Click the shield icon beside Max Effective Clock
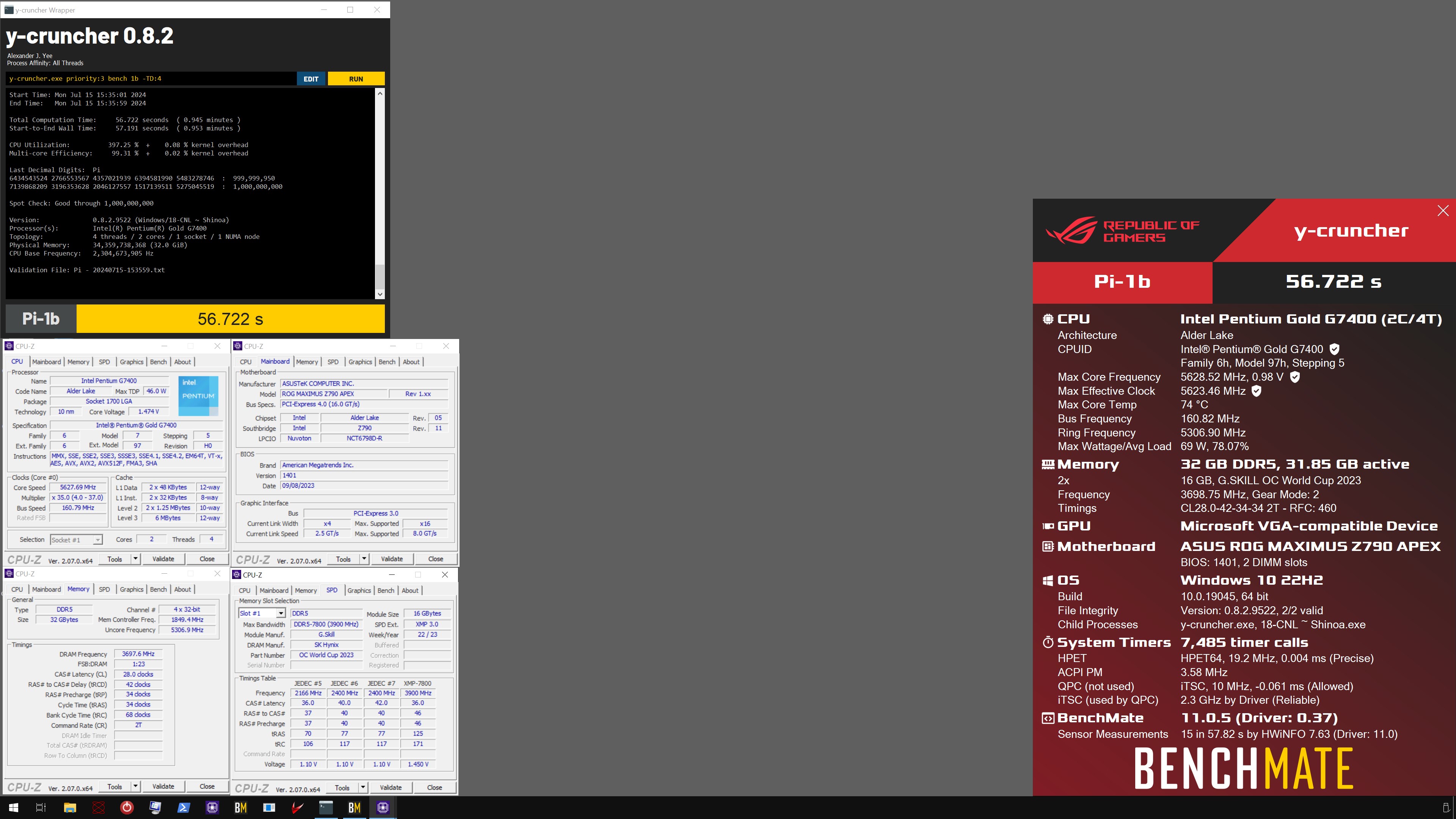This screenshot has height=819, width=1456. 1257,391
